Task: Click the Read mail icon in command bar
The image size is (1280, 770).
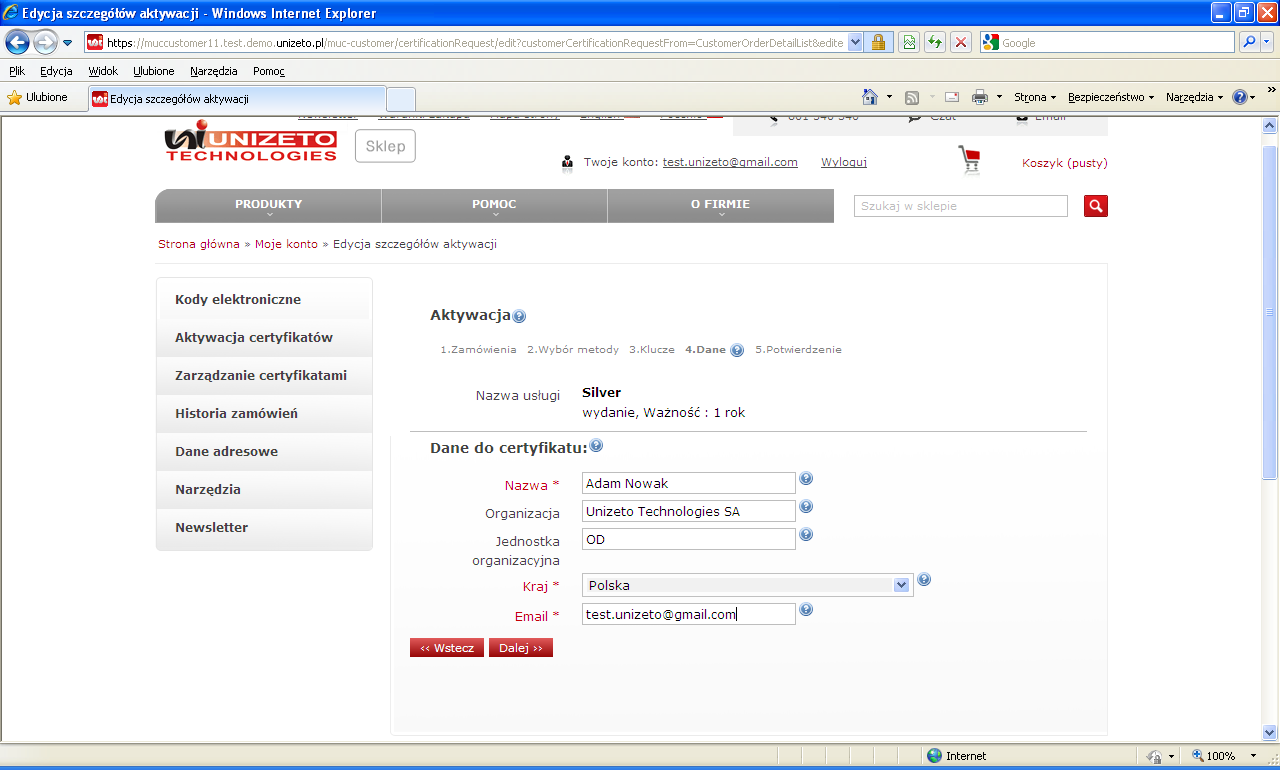Action: [x=952, y=97]
